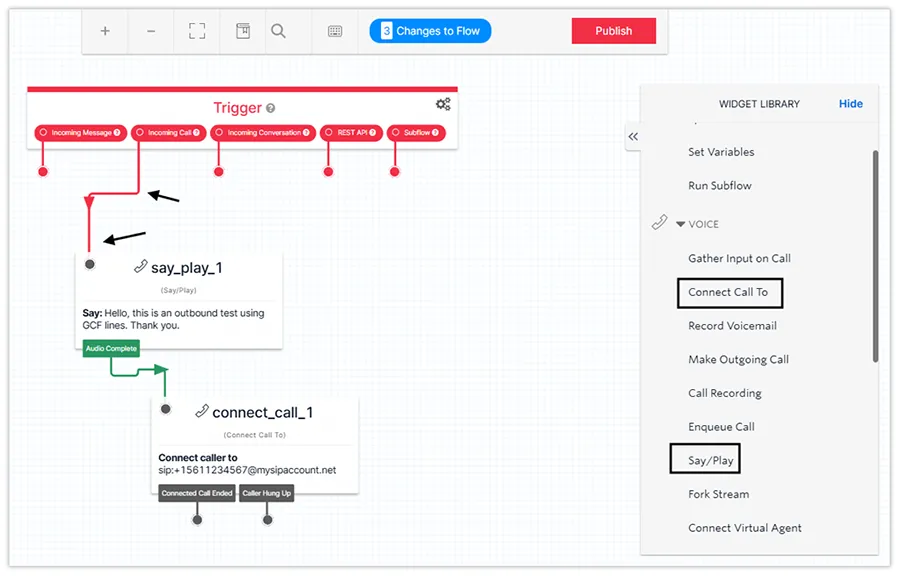Collapse widget library with double chevron
The width and height of the screenshot is (900, 577).
tap(633, 137)
